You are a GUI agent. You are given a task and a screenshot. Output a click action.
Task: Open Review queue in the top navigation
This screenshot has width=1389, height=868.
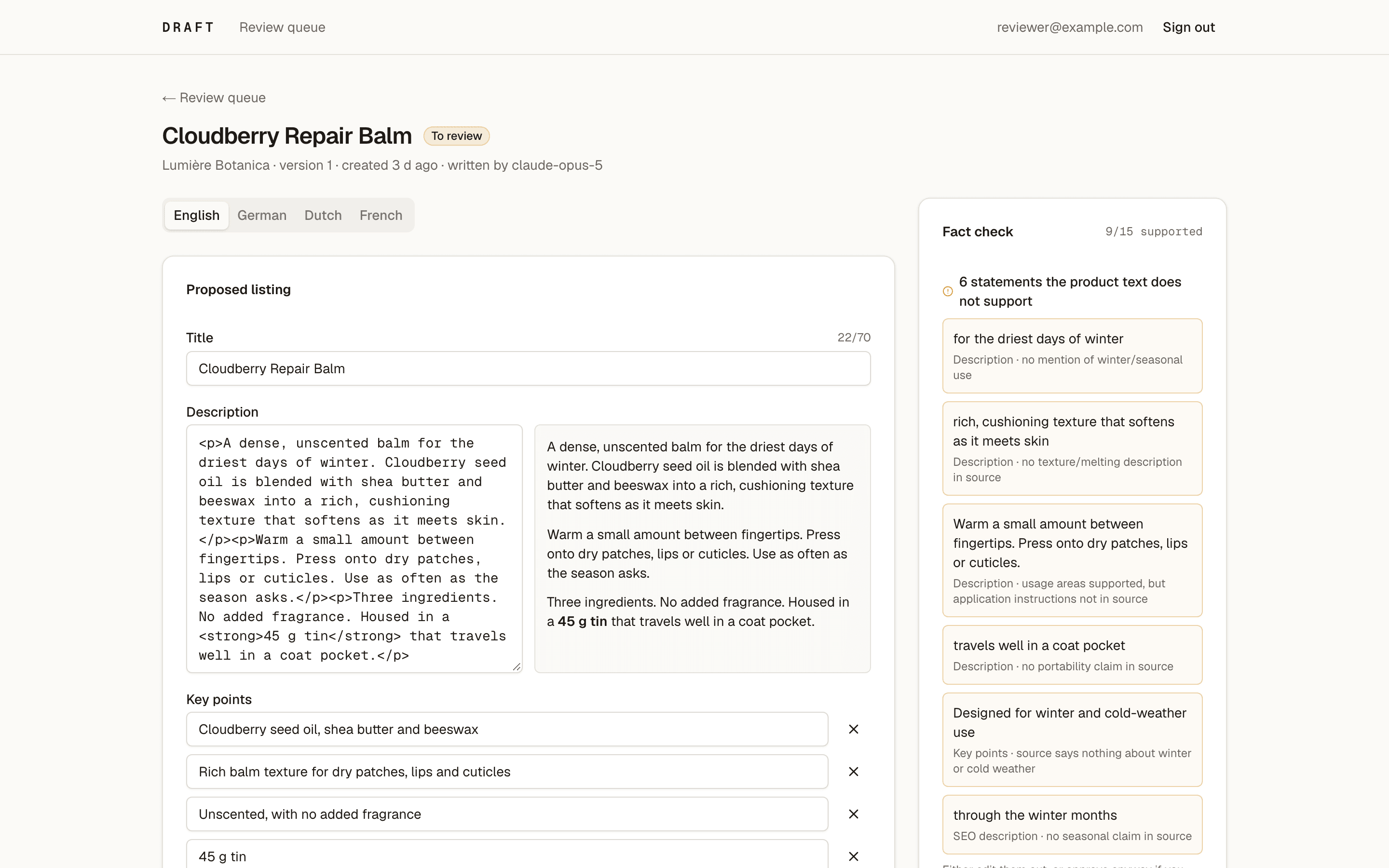[x=283, y=27]
